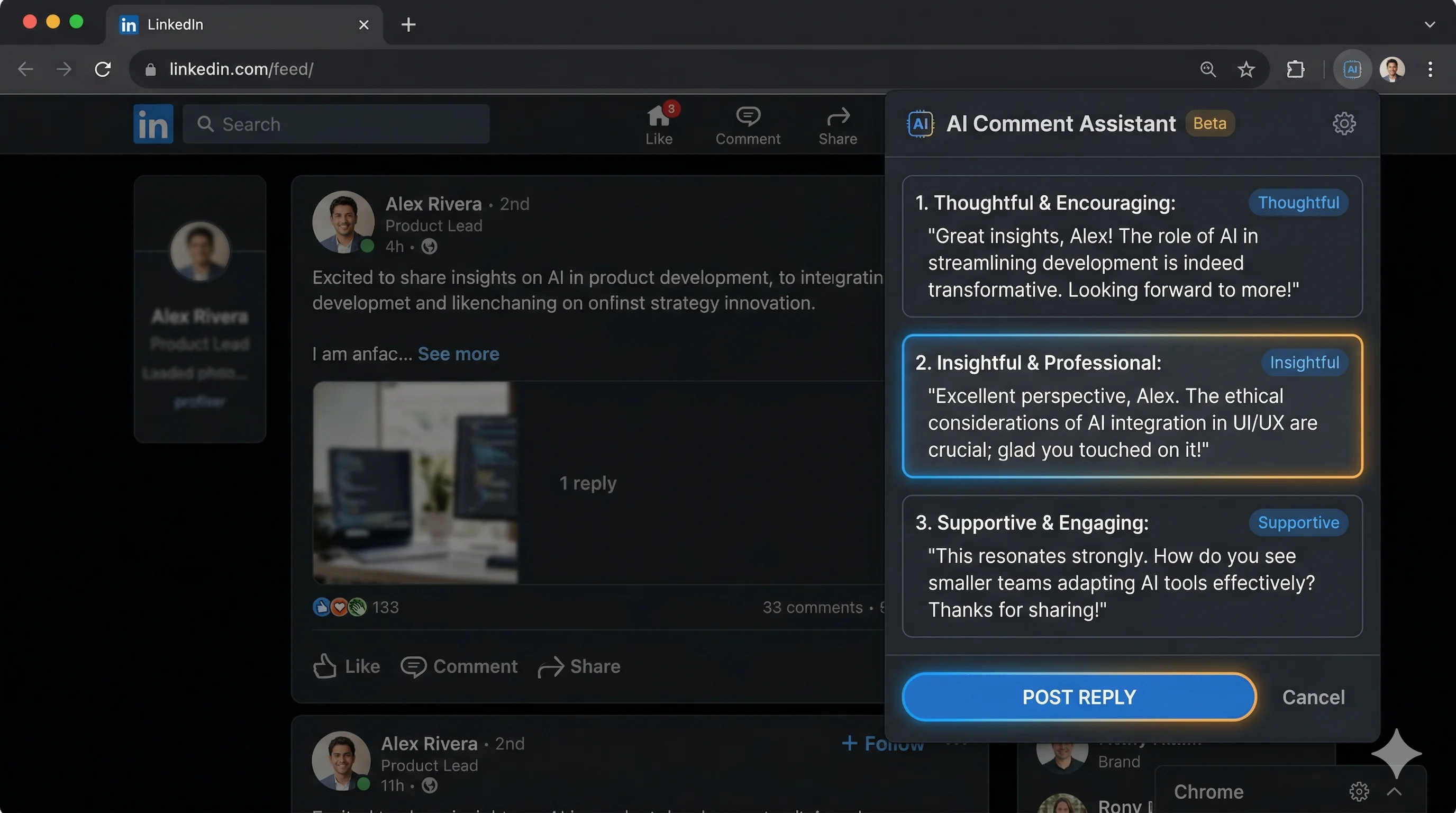Click the 1 reply text

click(588, 483)
